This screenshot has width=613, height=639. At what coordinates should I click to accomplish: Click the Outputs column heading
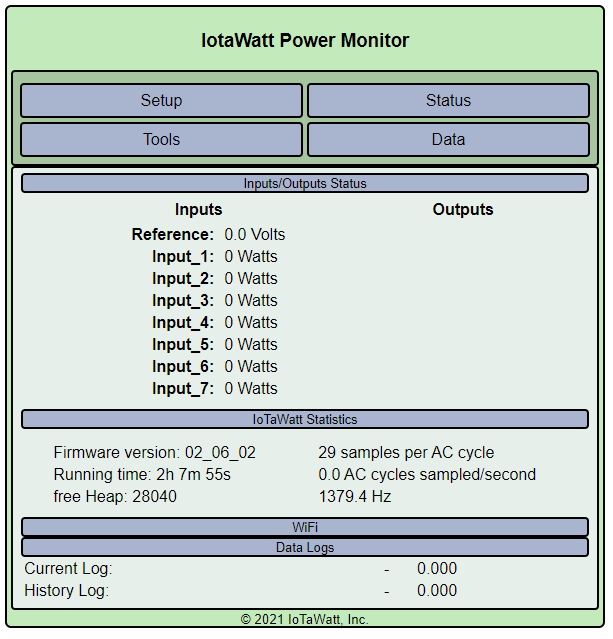[x=463, y=209]
